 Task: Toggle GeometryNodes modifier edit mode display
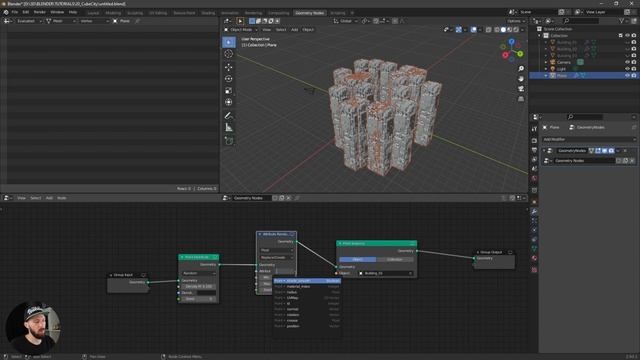coord(598,151)
